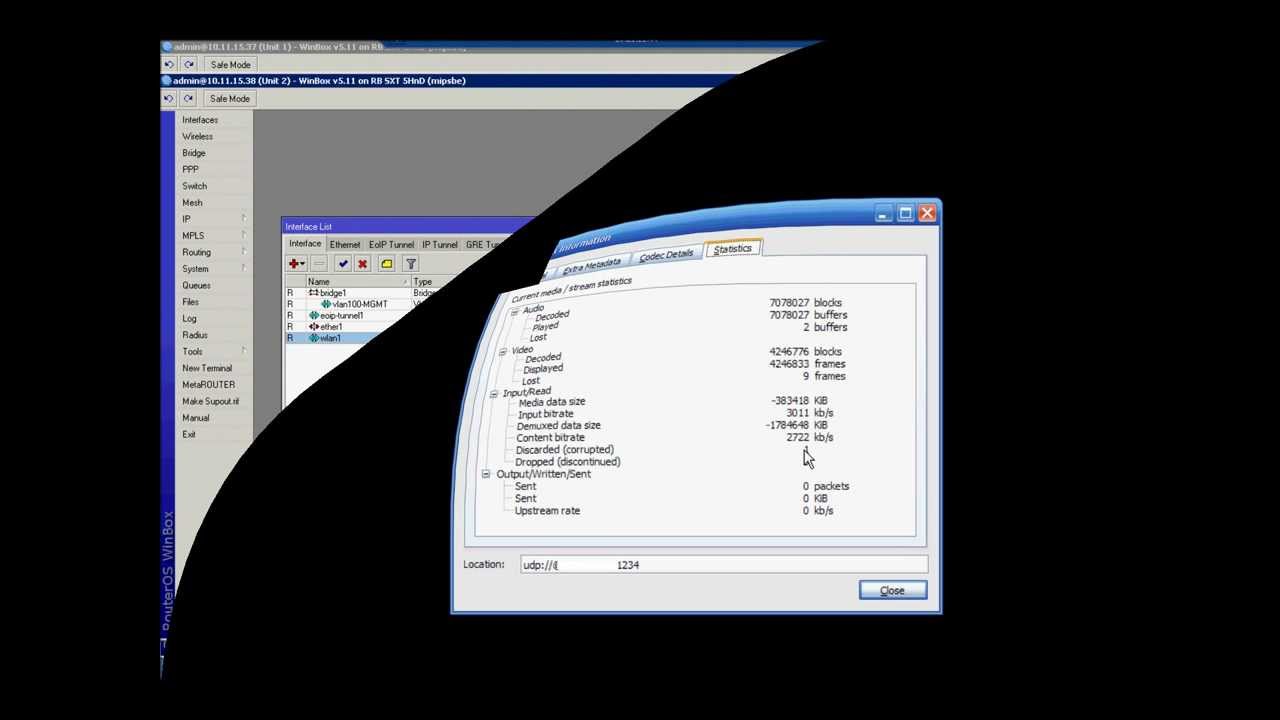Screen dimensions: 1280x720
Task: Toggle Safe Mode in Unit 1 window
Action: pos(230,64)
